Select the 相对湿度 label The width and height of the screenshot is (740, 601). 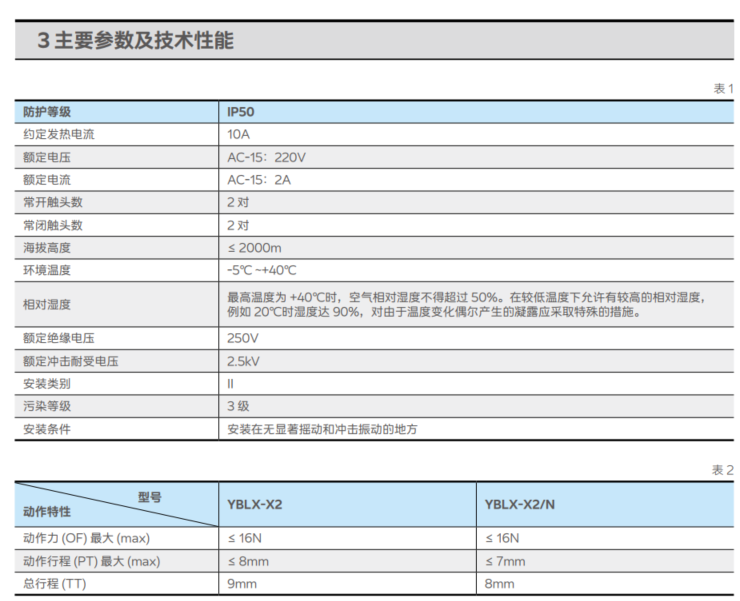click(47, 305)
